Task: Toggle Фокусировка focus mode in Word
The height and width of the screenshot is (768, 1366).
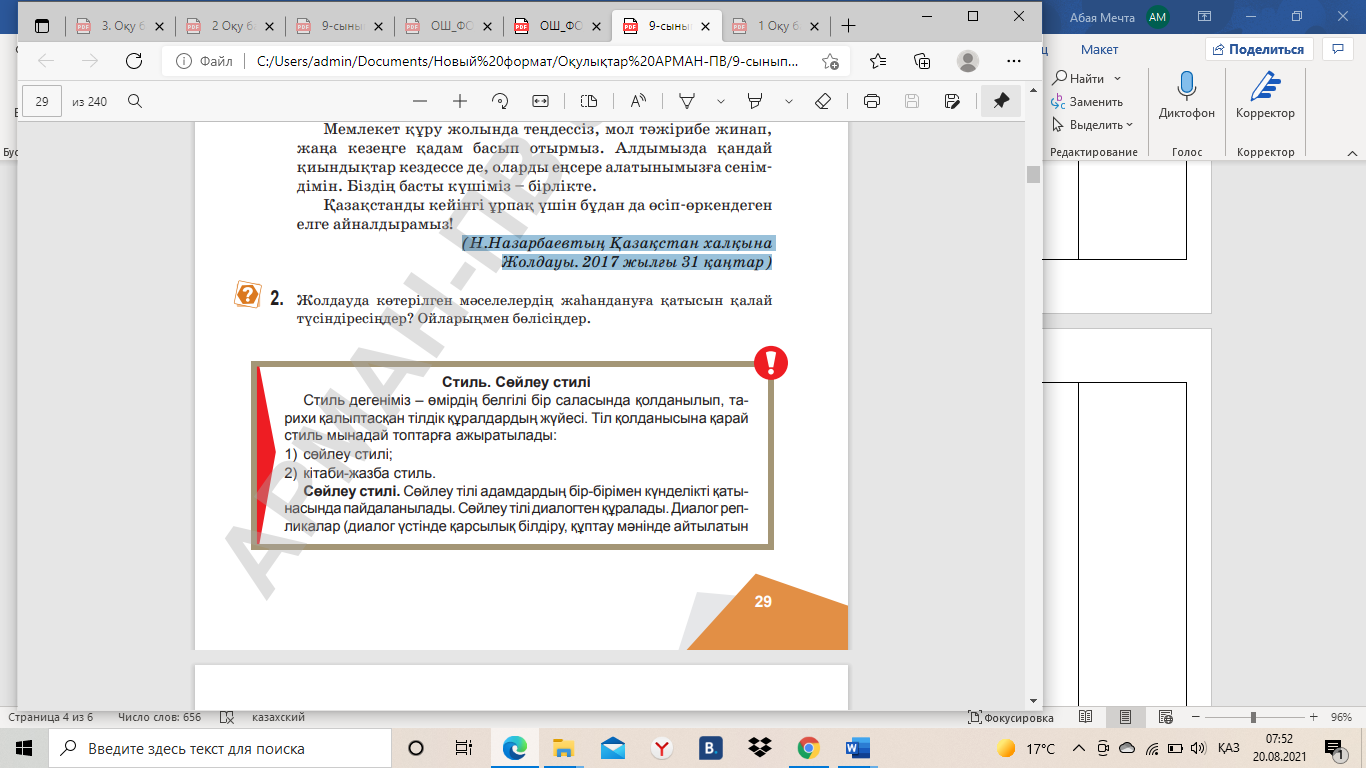Action: pos(1011,717)
